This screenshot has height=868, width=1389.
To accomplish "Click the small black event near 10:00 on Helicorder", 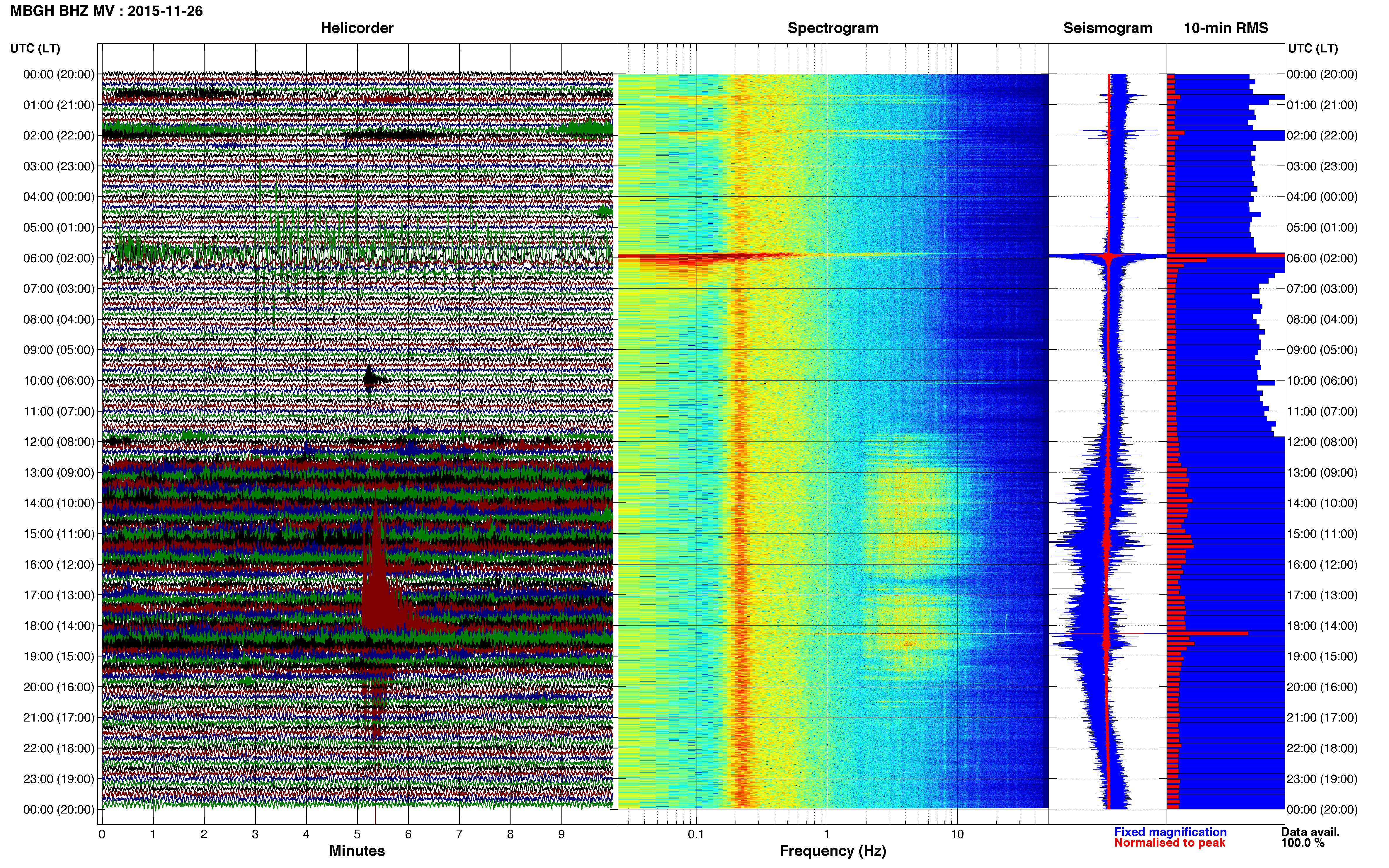I will (x=370, y=379).
